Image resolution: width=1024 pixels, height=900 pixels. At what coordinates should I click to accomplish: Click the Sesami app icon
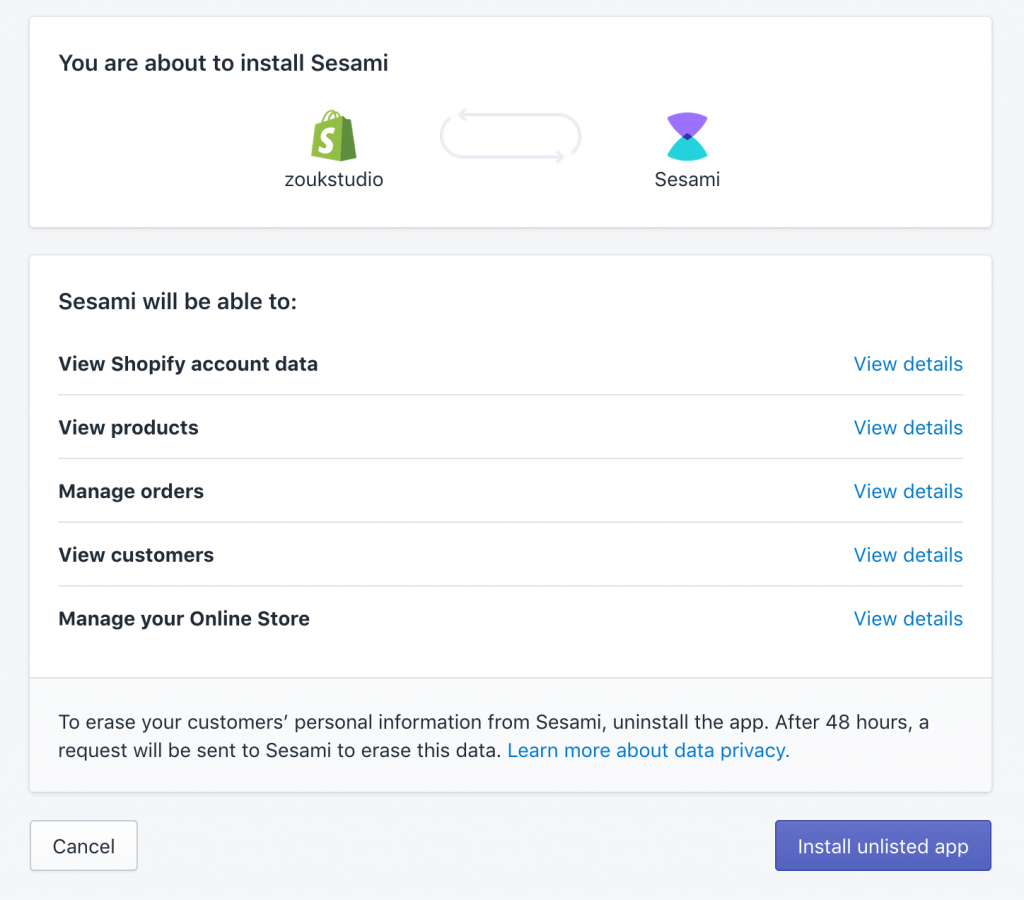[687, 135]
